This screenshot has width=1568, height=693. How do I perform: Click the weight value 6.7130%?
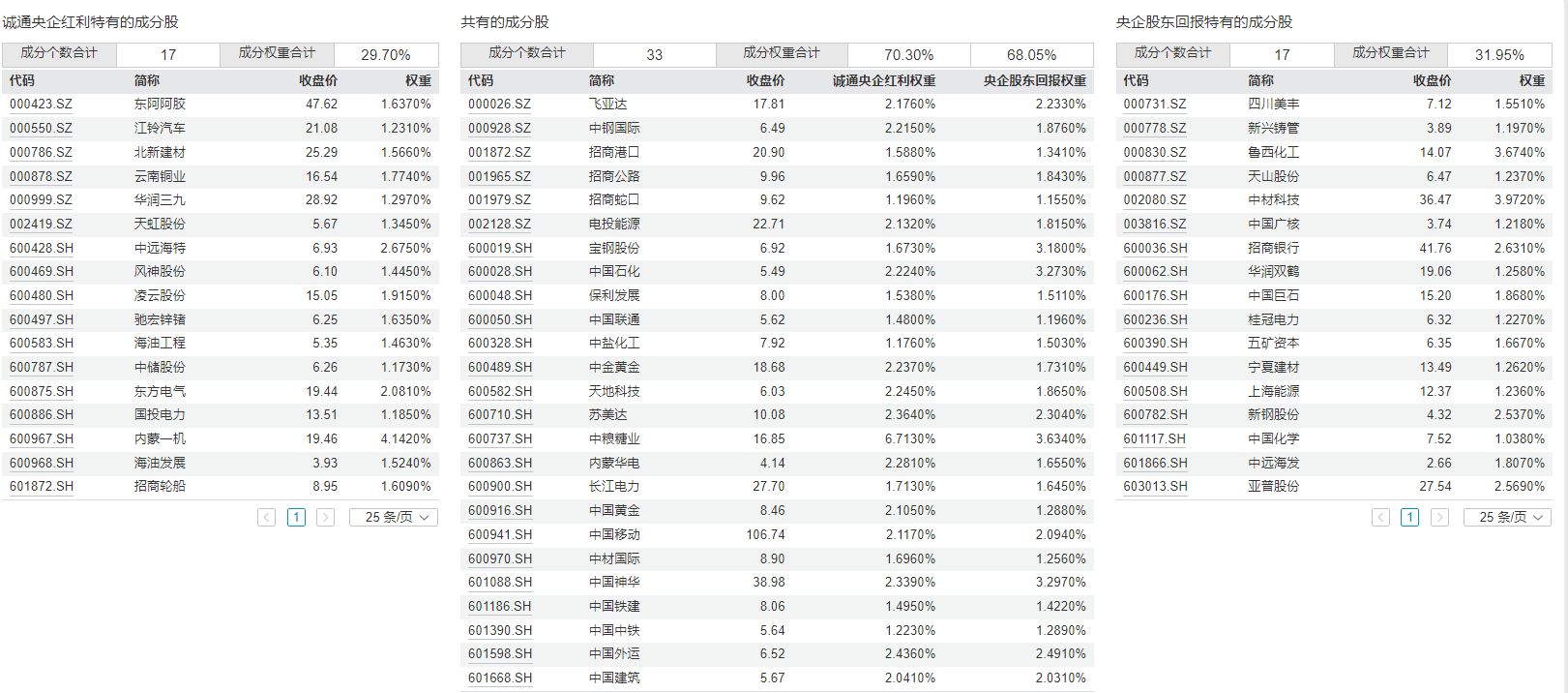pyautogui.click(x=910, y=438)
